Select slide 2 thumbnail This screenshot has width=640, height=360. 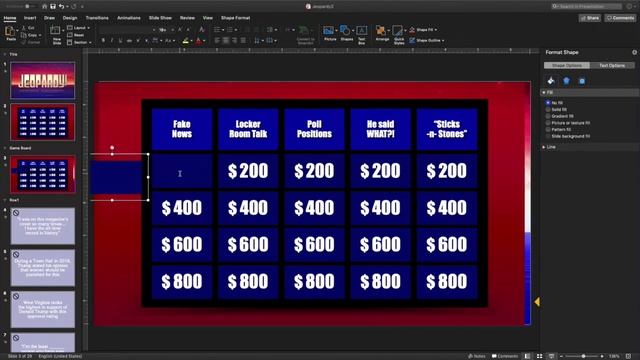(43, 122)
